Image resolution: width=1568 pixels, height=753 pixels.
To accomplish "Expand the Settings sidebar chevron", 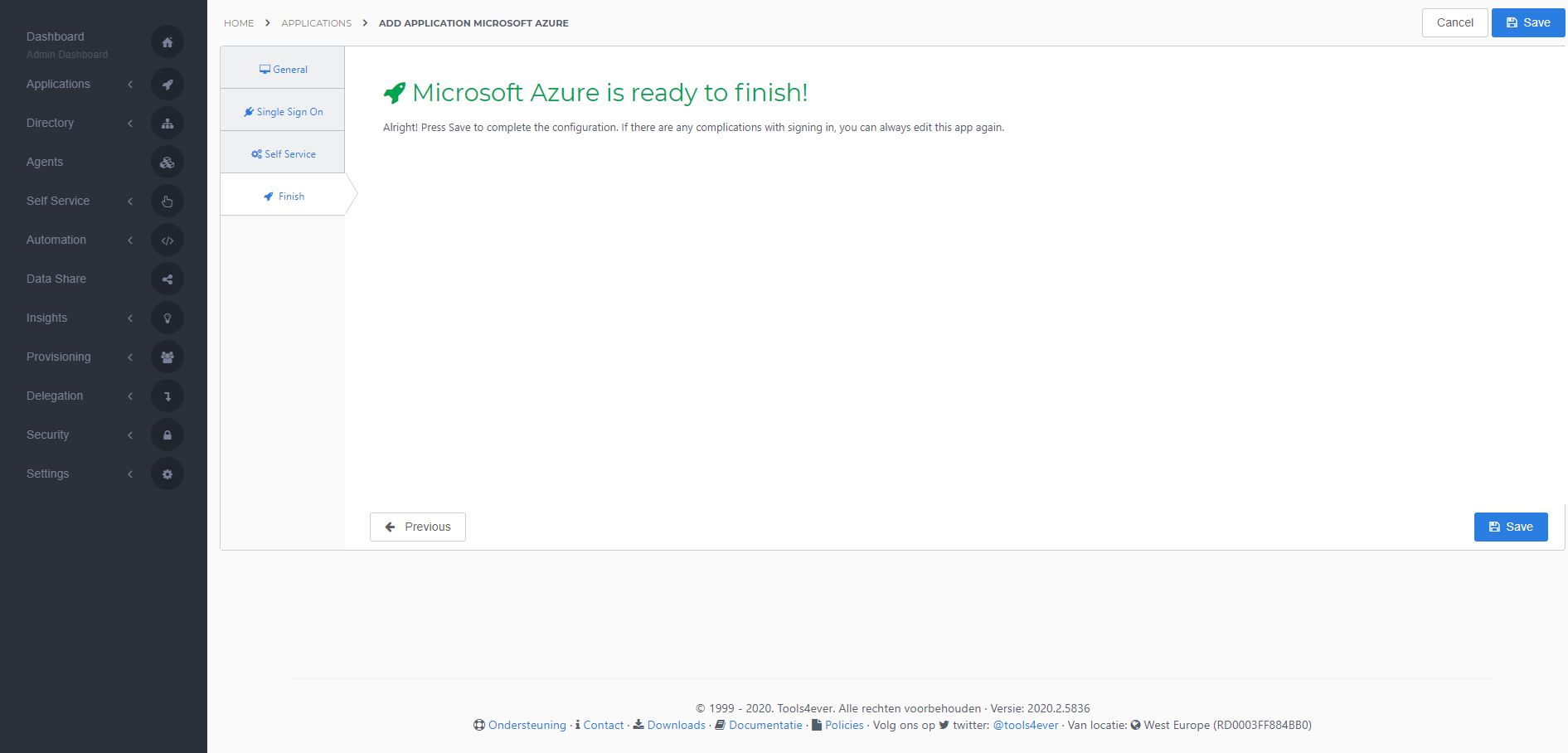I will coord(130,474).
